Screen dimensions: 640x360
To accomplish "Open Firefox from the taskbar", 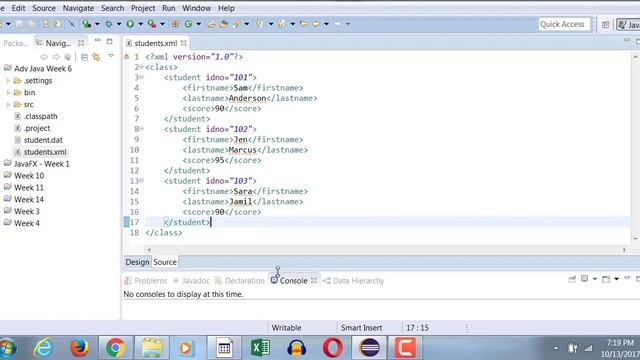I will coord(79,348).
